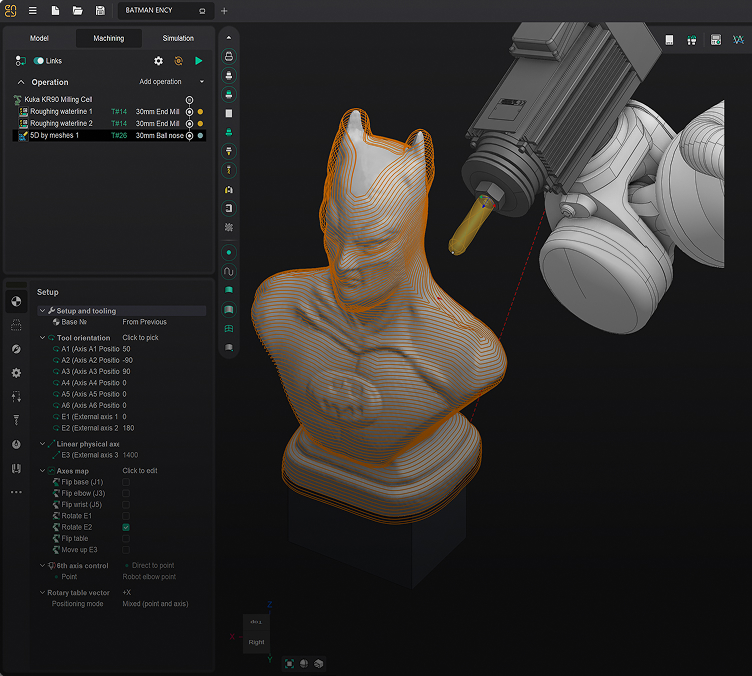Enable the Rotate E1 checkbox
Viewport: 752px width, 676px height.
[x=126, y=516]
